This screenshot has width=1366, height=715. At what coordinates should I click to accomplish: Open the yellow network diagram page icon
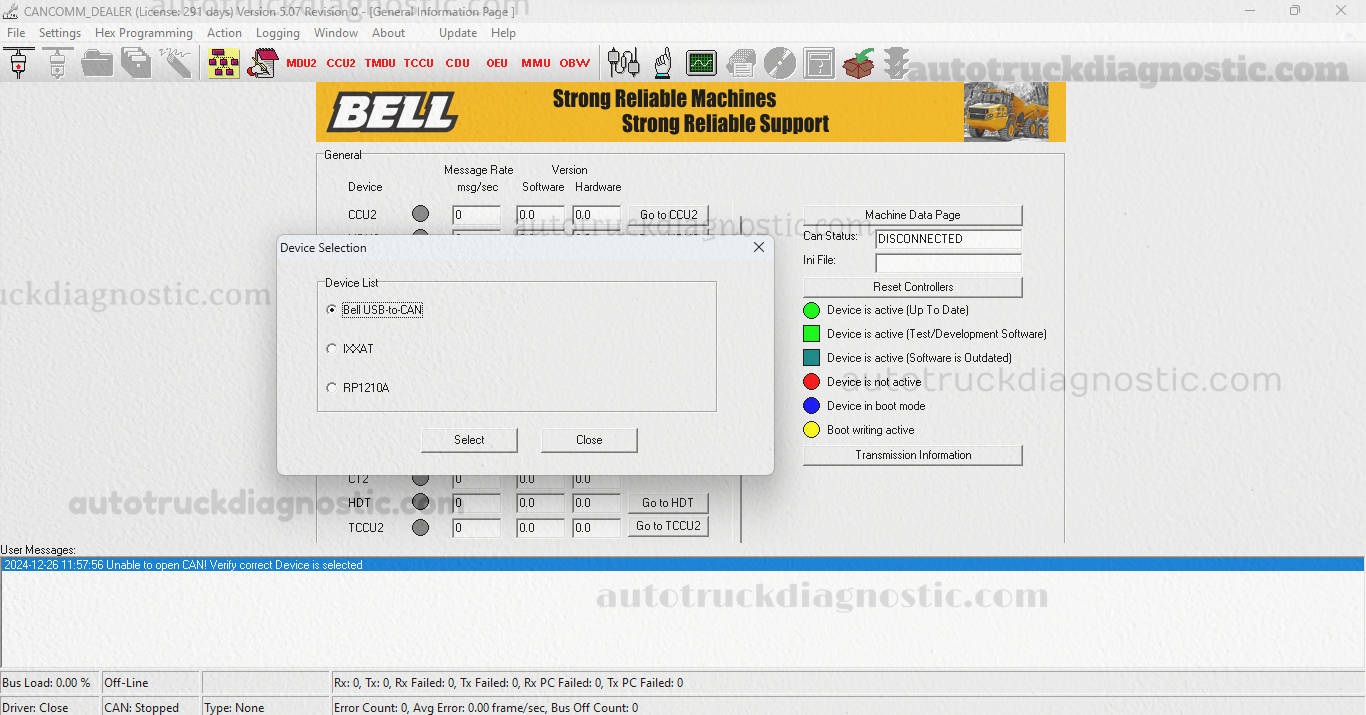coord(223,63)
